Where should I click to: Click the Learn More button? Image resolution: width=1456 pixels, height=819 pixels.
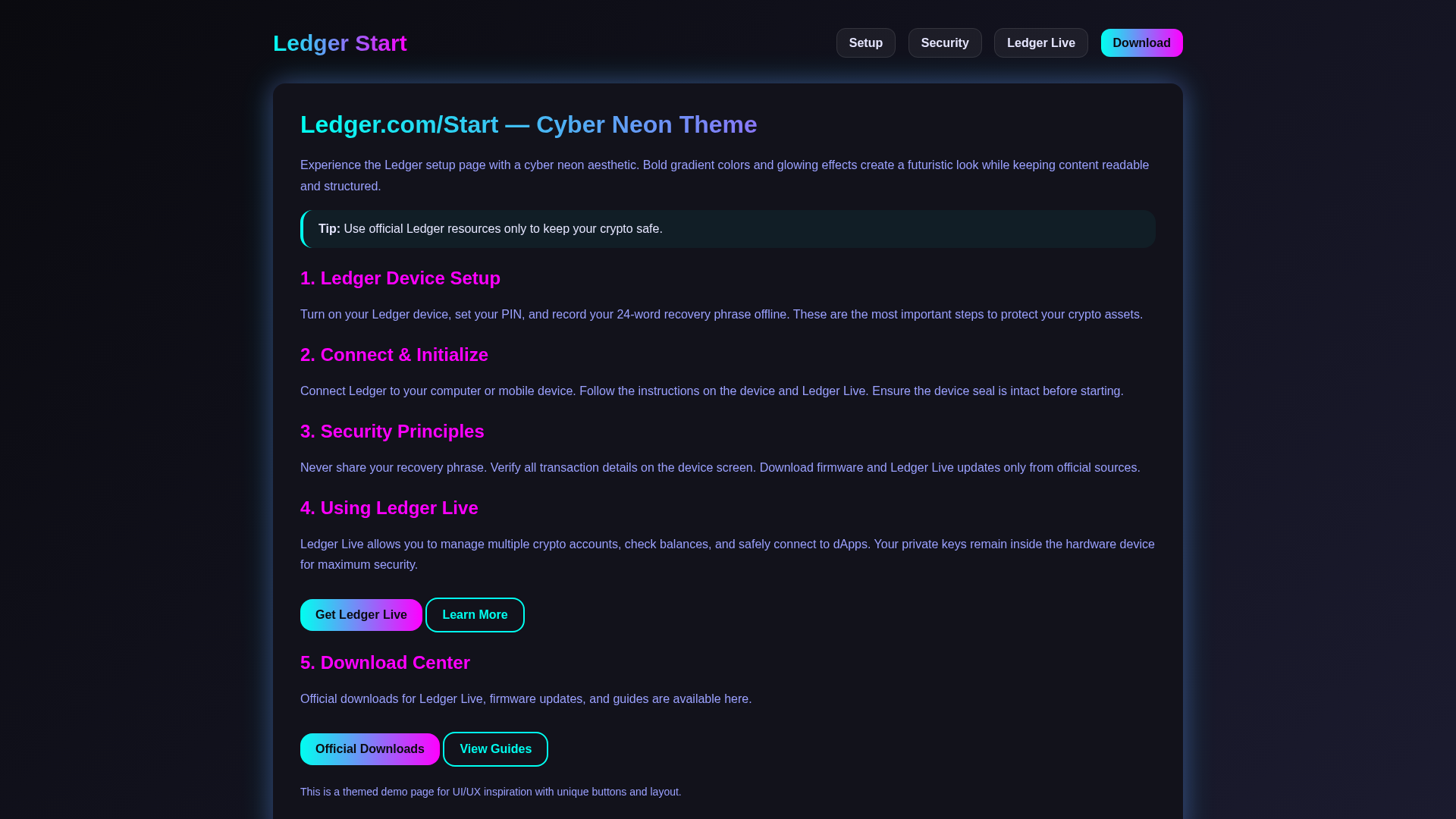click(475, 614)
